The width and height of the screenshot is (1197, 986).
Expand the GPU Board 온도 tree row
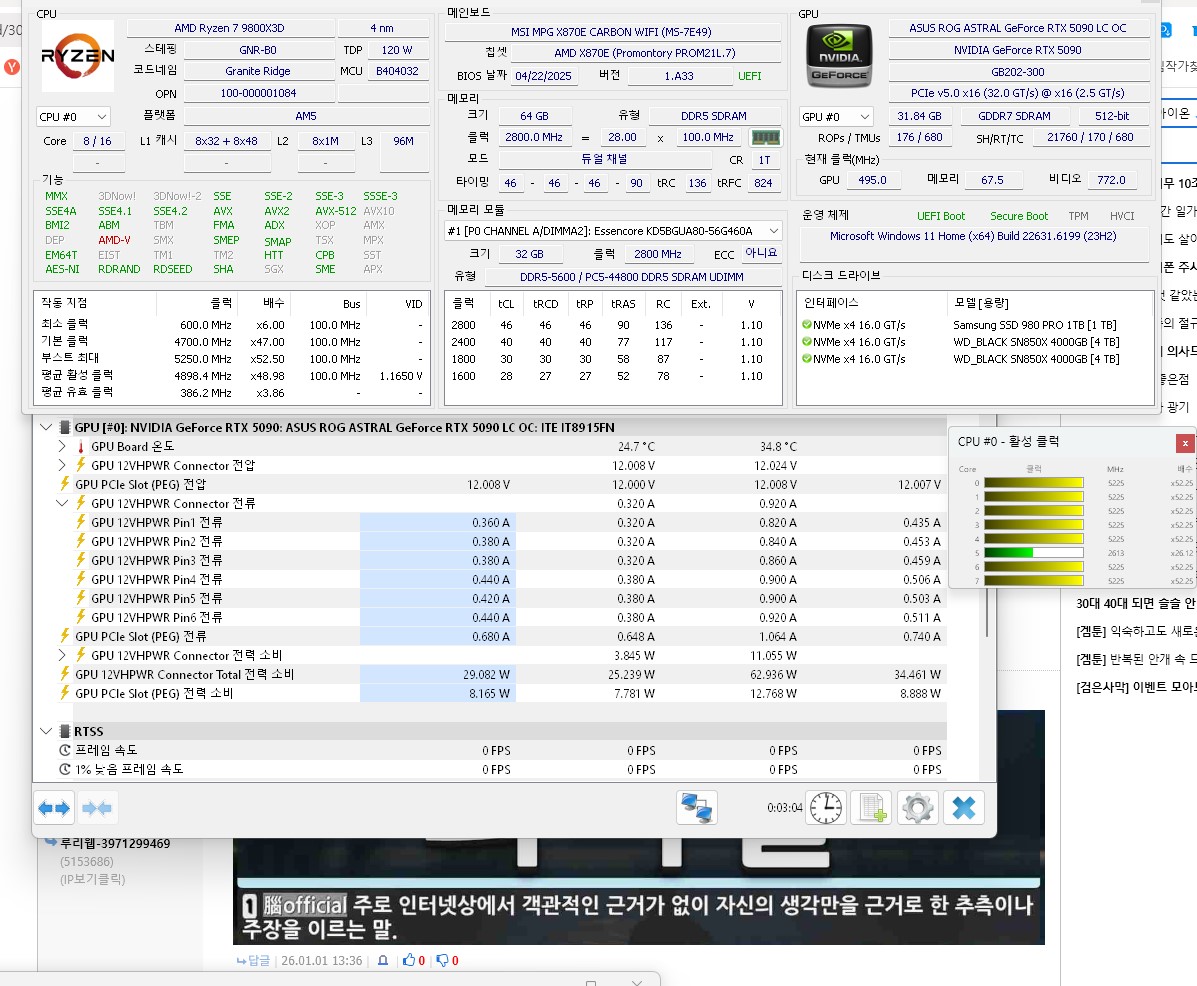(64, 446)
